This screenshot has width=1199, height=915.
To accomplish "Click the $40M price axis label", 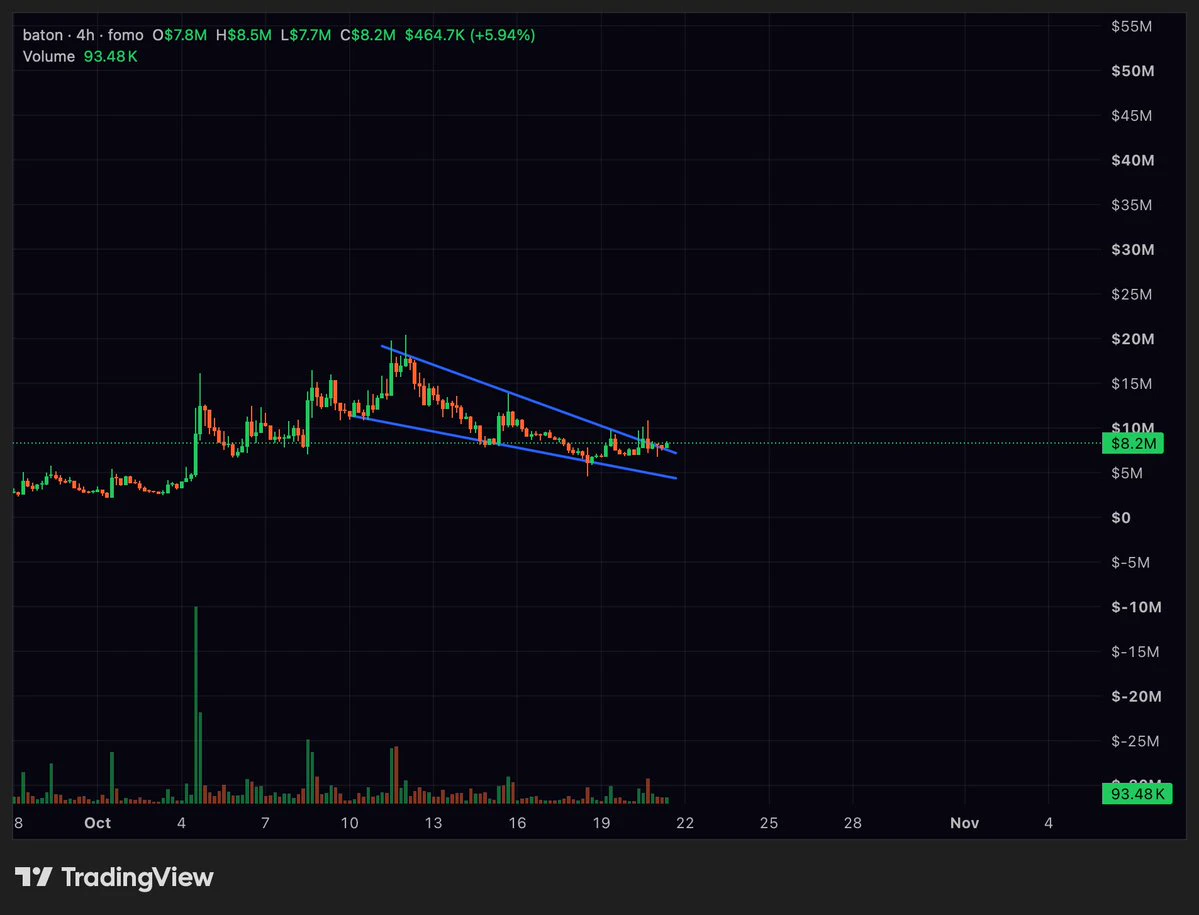I will tap(1132, 161).
